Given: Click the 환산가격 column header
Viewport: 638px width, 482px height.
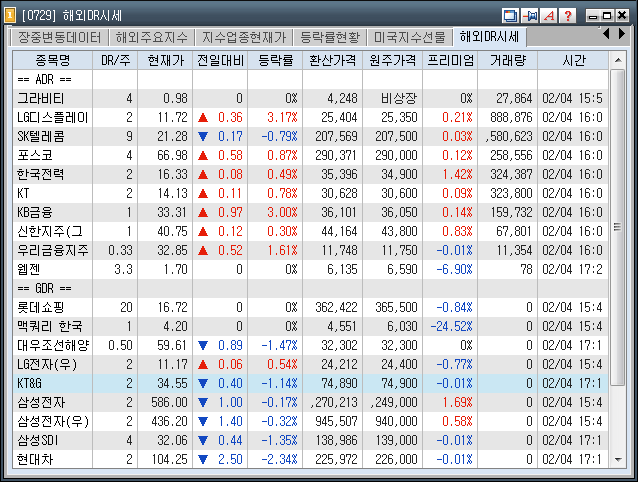Looking at the screenshot, I should tap(332, 60).
